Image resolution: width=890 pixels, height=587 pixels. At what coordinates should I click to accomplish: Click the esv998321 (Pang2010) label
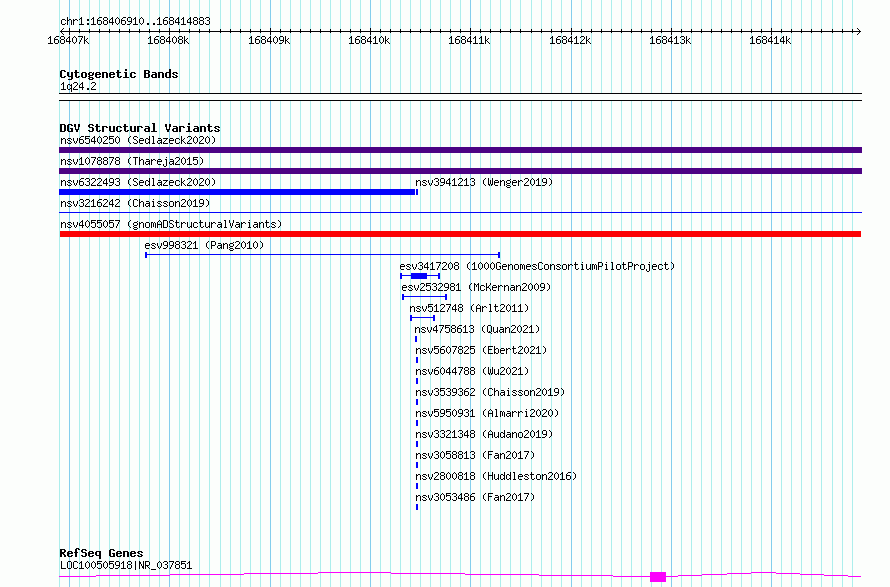coord(204,245)
